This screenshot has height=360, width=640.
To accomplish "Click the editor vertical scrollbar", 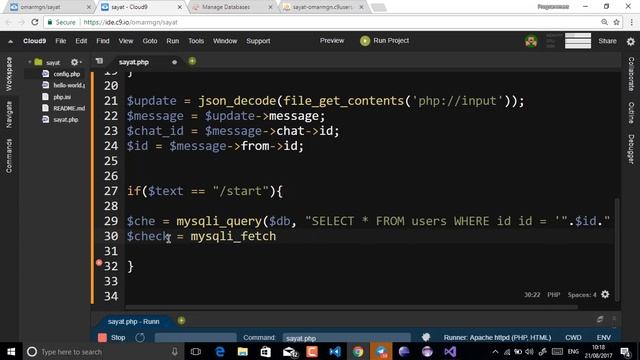I will click(x=617, y=249).
